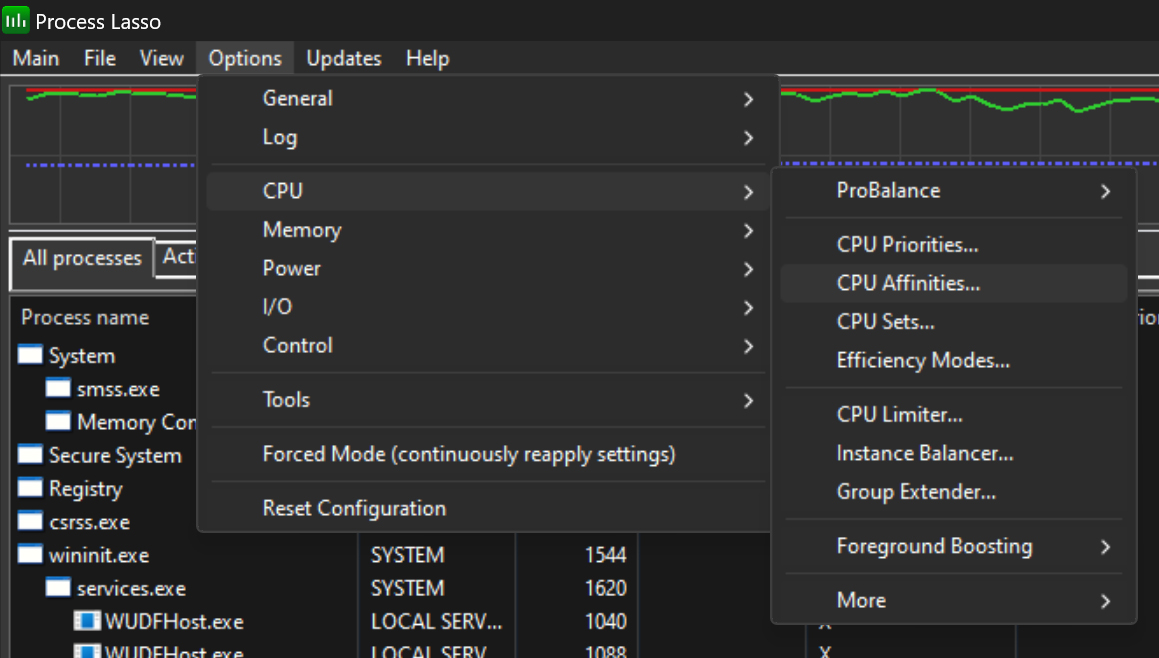This screenshot has height=658, width=1159.
Task: Click the wininit.exe process icon
Action: click(31, 555)
